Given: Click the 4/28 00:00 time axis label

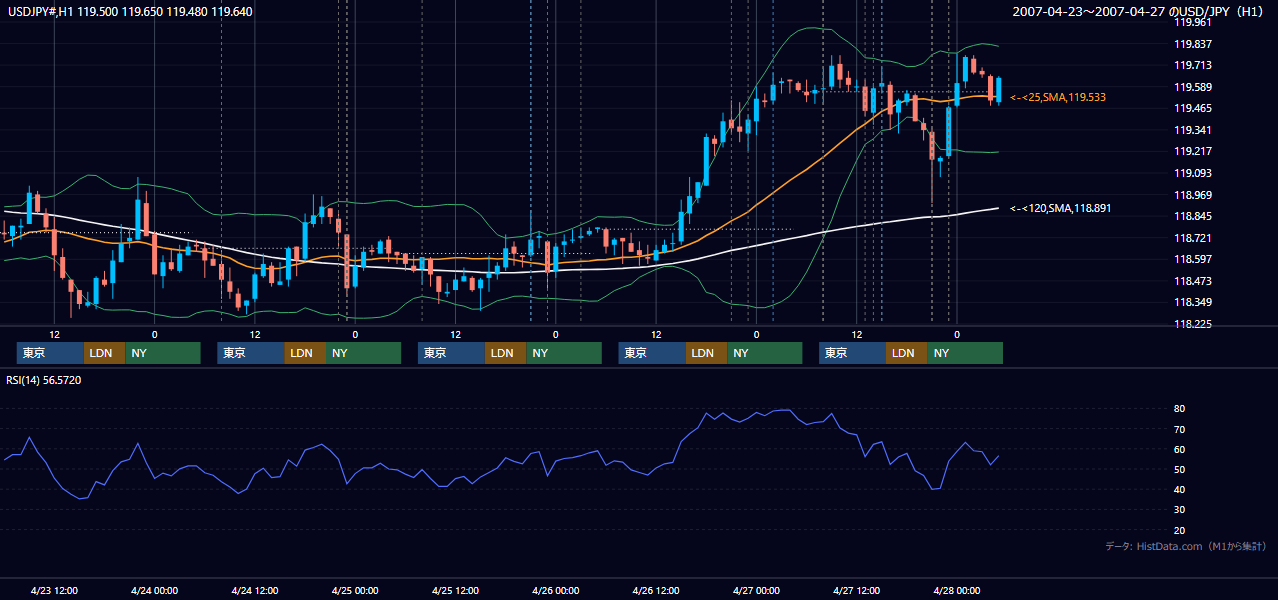Looking at the screenshot, I should click(x=957, y=590).
